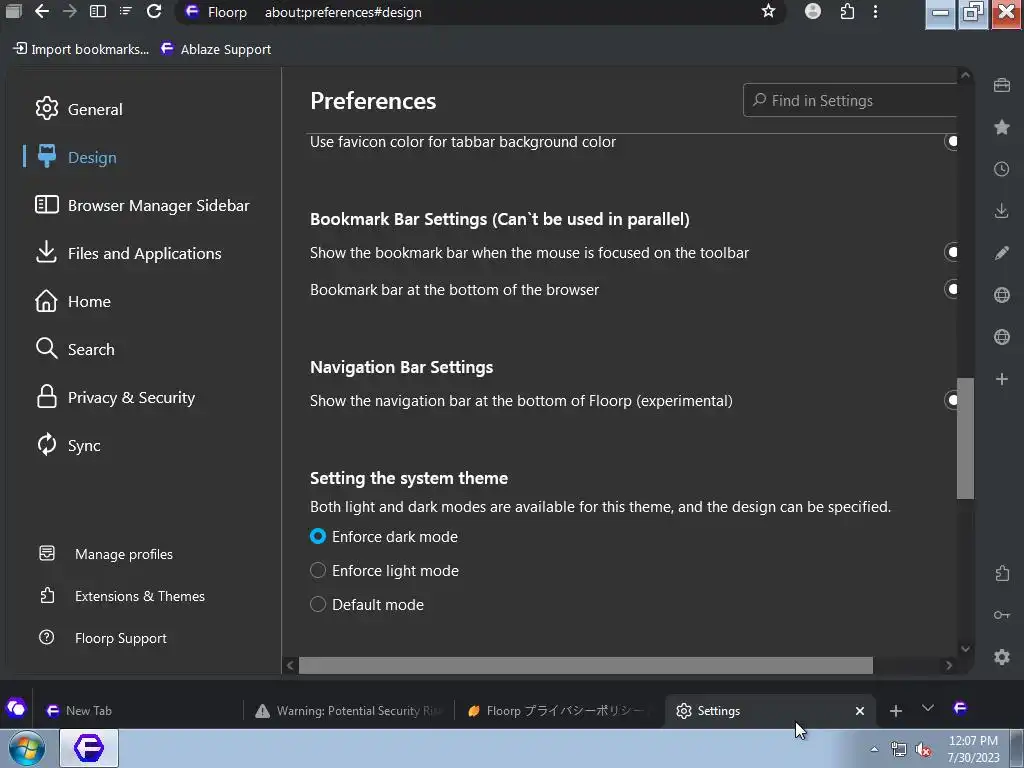Toggle bookmark bar at bottom of browser
The height and width of the screenshot is (768, 1024).
[x=951, y=289]
